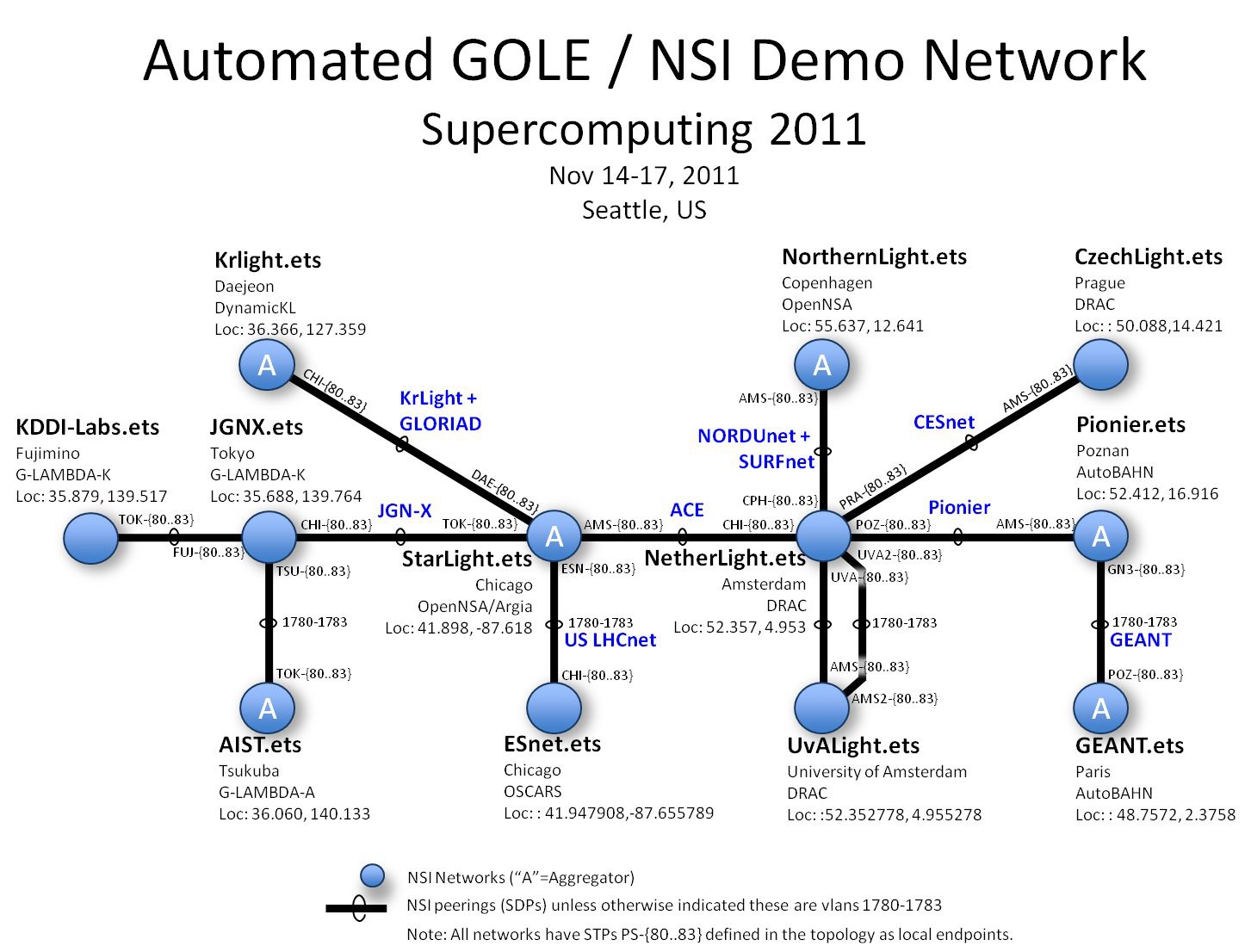Click the UvALight.ets node circle
Image resolution: width=1251 pixels, height=952 pixels.
(x=821, y=708)
